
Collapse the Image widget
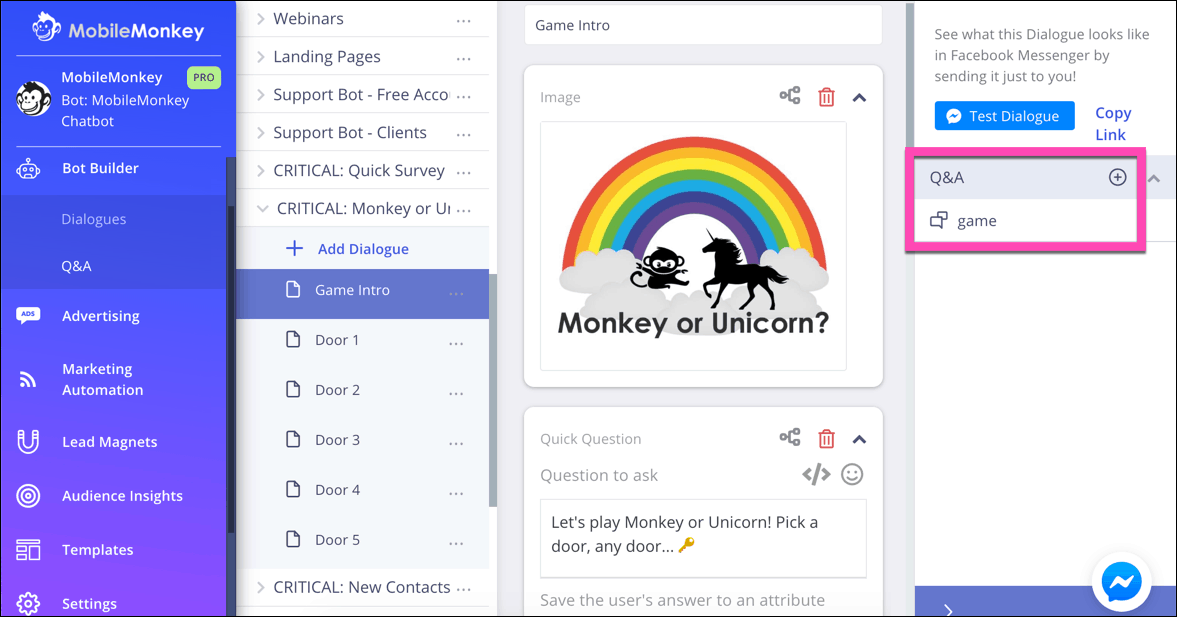pyautogui.click(x=859, y=98)
